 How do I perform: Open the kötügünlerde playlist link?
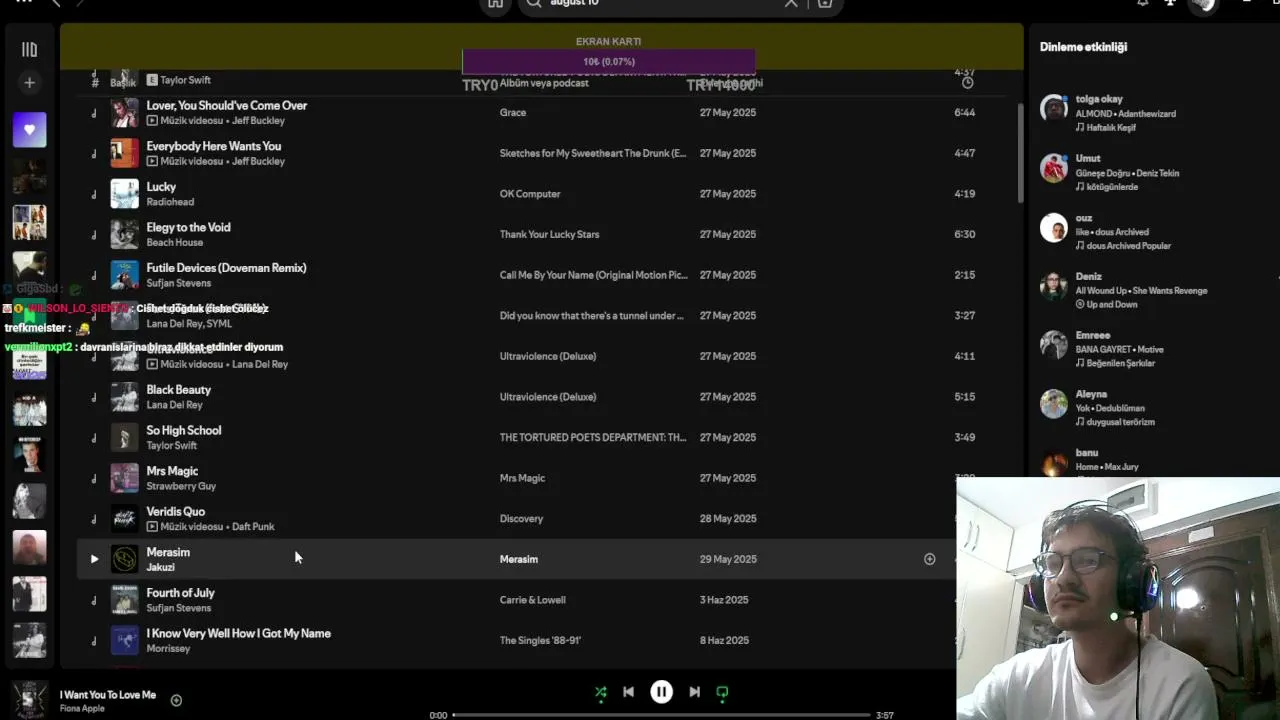[1112, 187]
